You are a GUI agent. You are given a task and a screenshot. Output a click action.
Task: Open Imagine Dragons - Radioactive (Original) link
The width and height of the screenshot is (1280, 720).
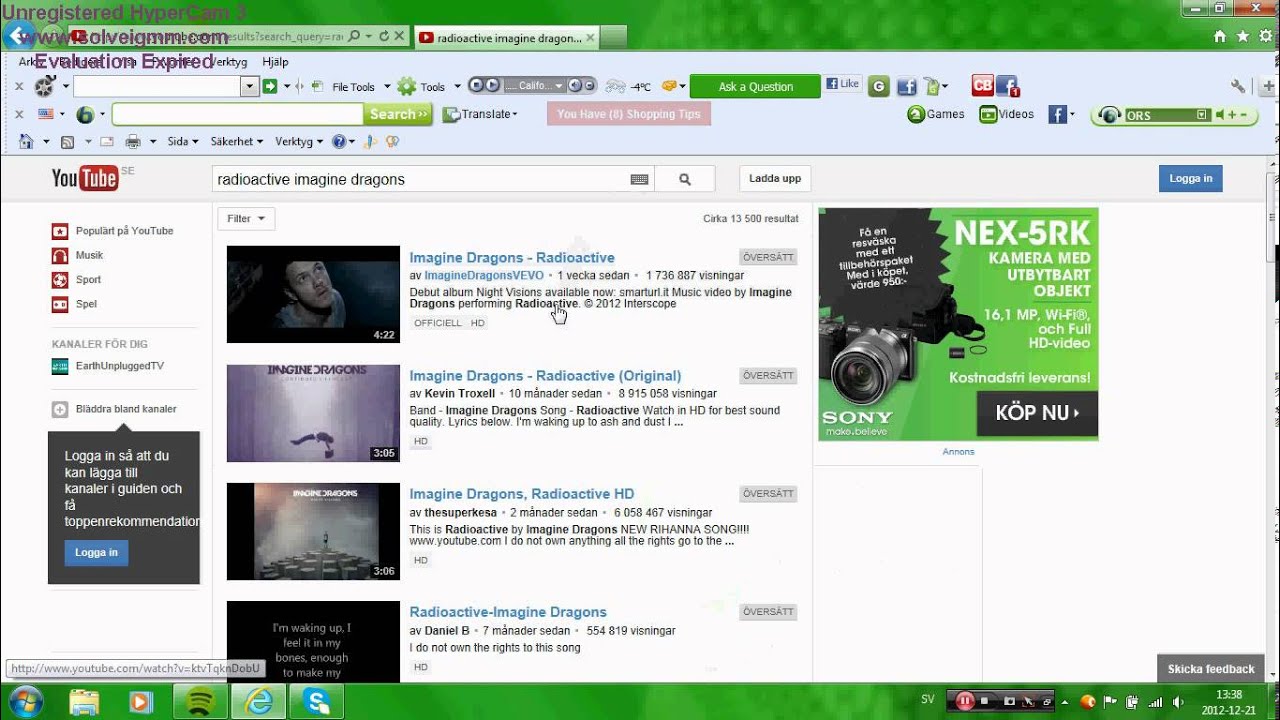tap(545, 376)
